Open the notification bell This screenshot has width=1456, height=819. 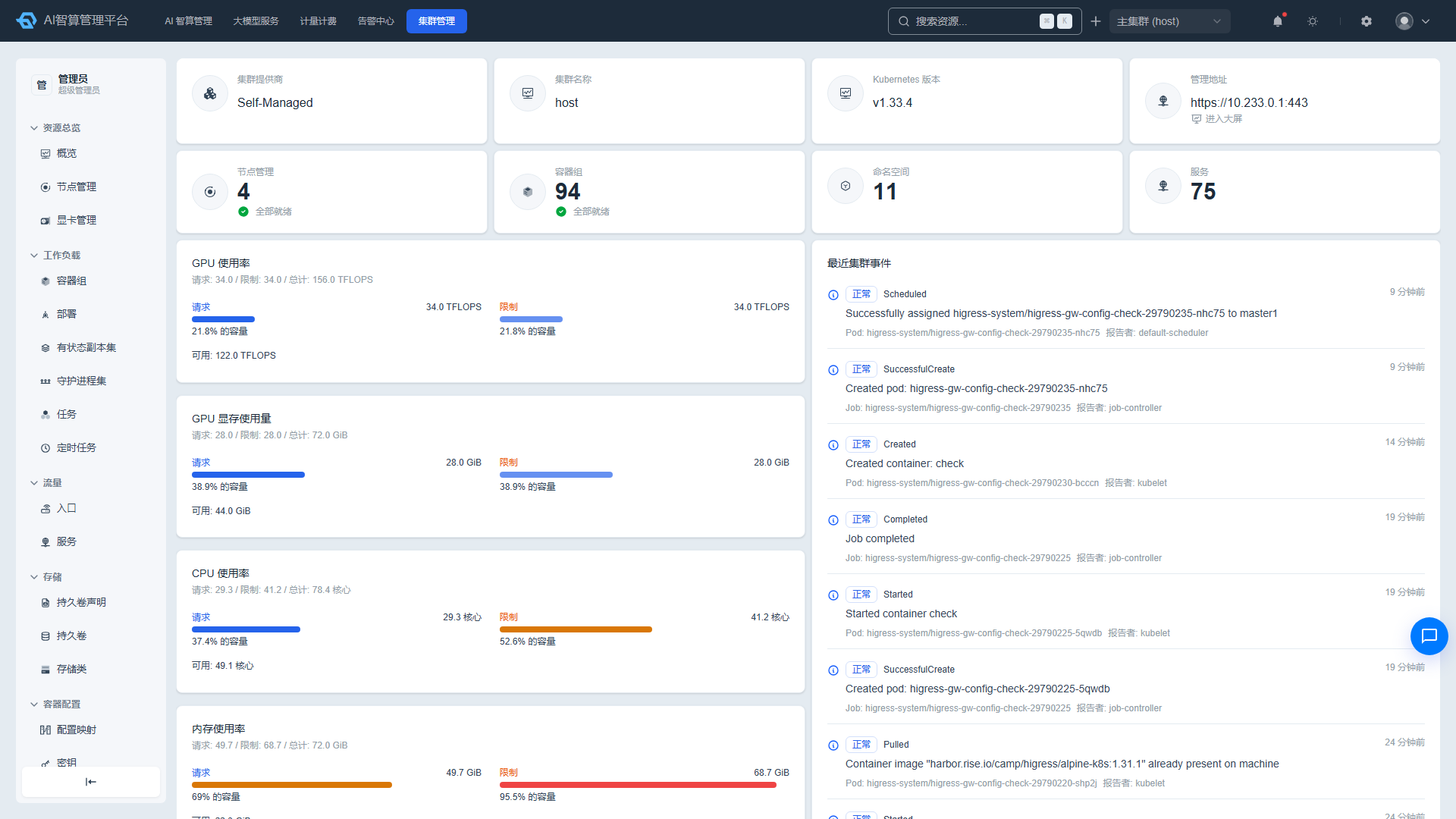[x=1278, y=21]
